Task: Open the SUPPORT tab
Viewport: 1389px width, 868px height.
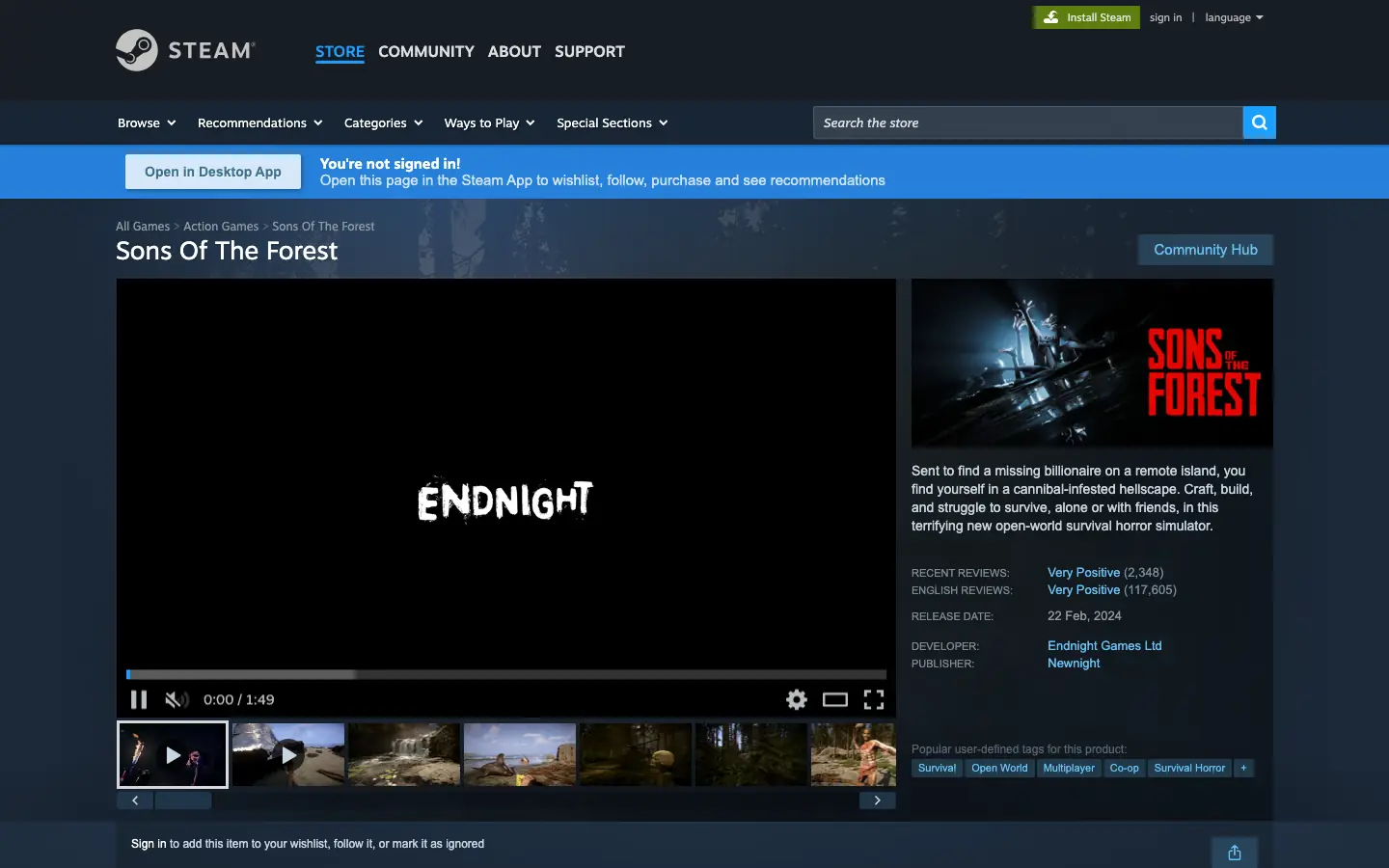Action: tap(589, 51)
